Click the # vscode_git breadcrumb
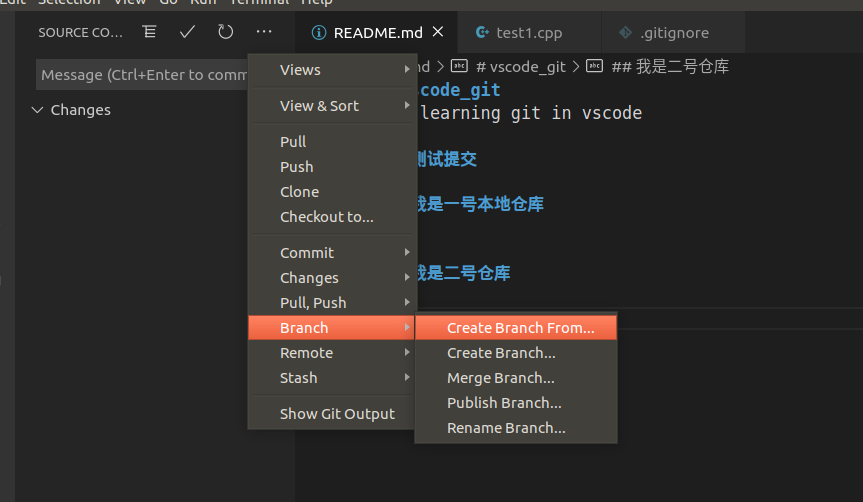The image size is (863, 502). (x=521, y=67)
